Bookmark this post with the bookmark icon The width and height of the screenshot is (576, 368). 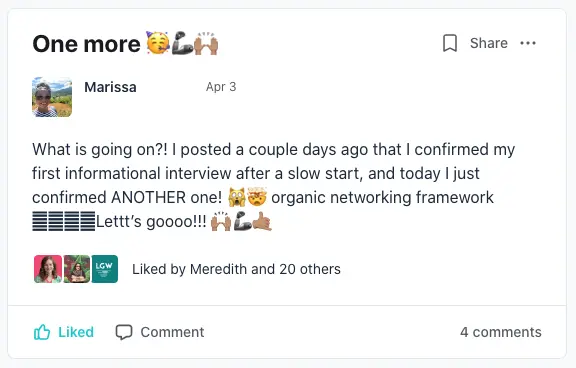pos(450,43)
